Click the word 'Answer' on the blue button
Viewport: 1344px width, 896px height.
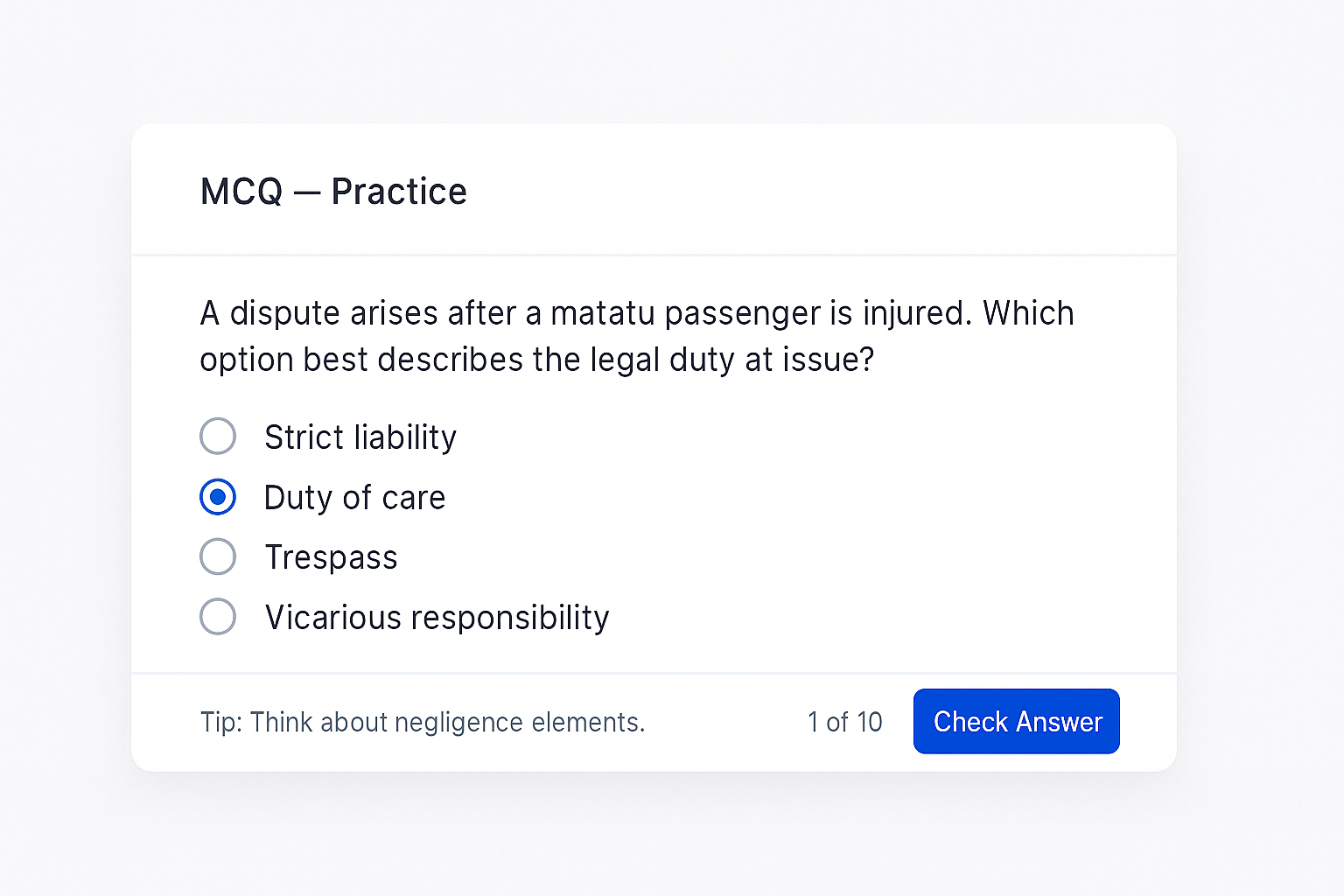click(x=1059, y=722)
